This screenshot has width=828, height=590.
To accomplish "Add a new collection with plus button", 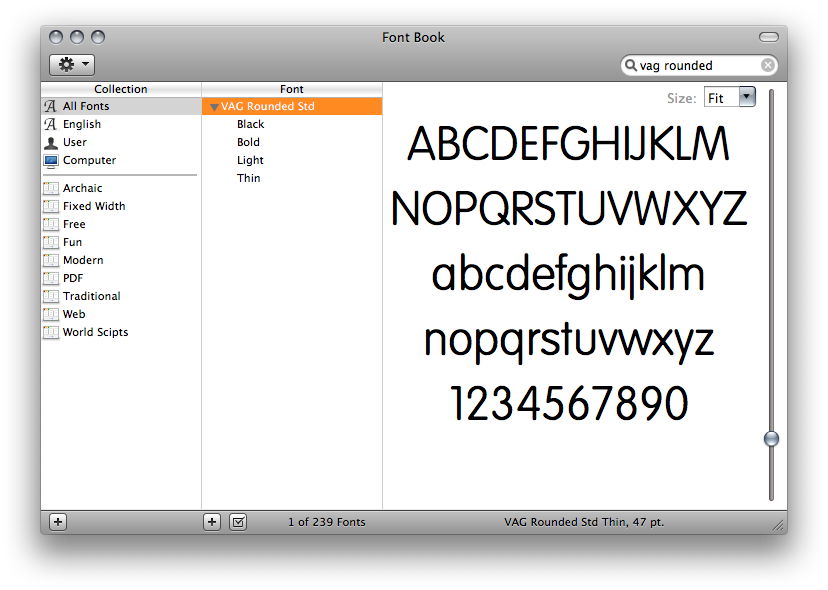I will [58, 521].
